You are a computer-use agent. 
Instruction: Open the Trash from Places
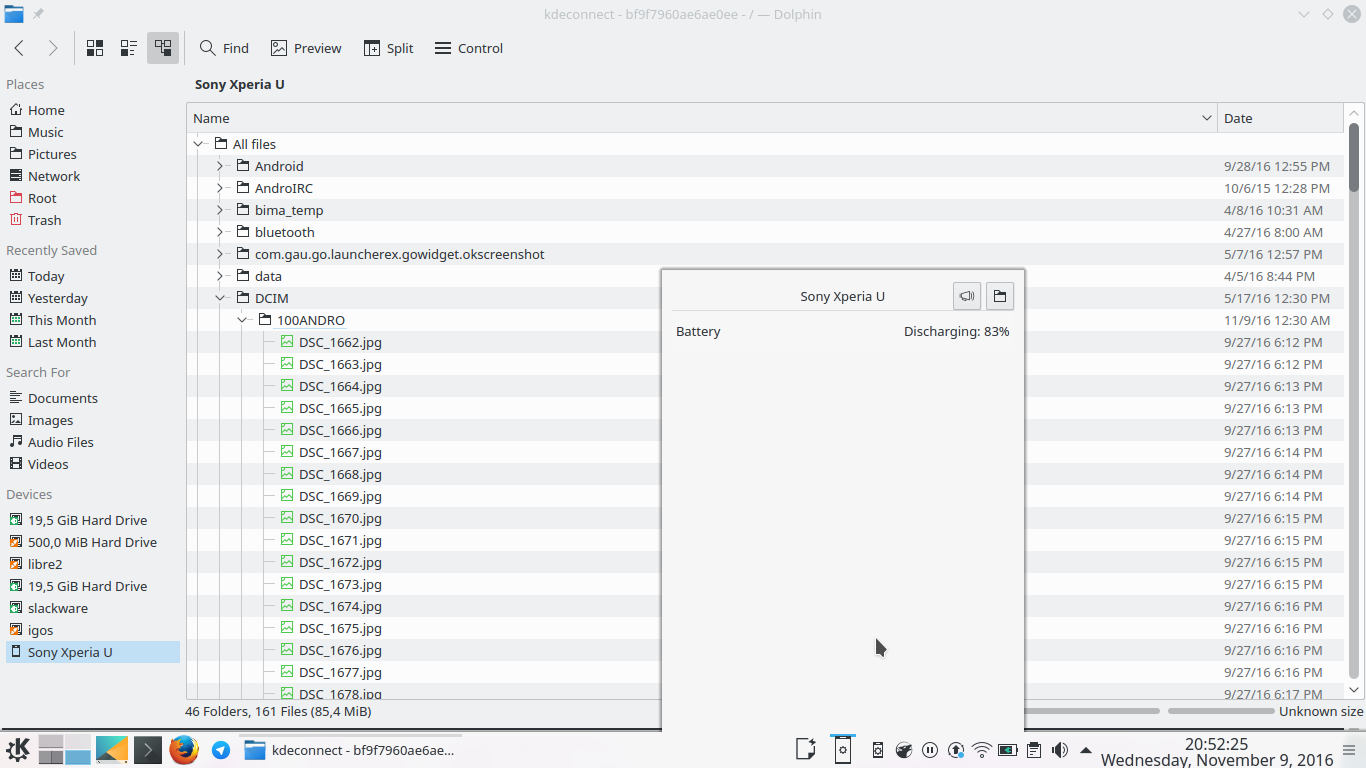[44, 220]
